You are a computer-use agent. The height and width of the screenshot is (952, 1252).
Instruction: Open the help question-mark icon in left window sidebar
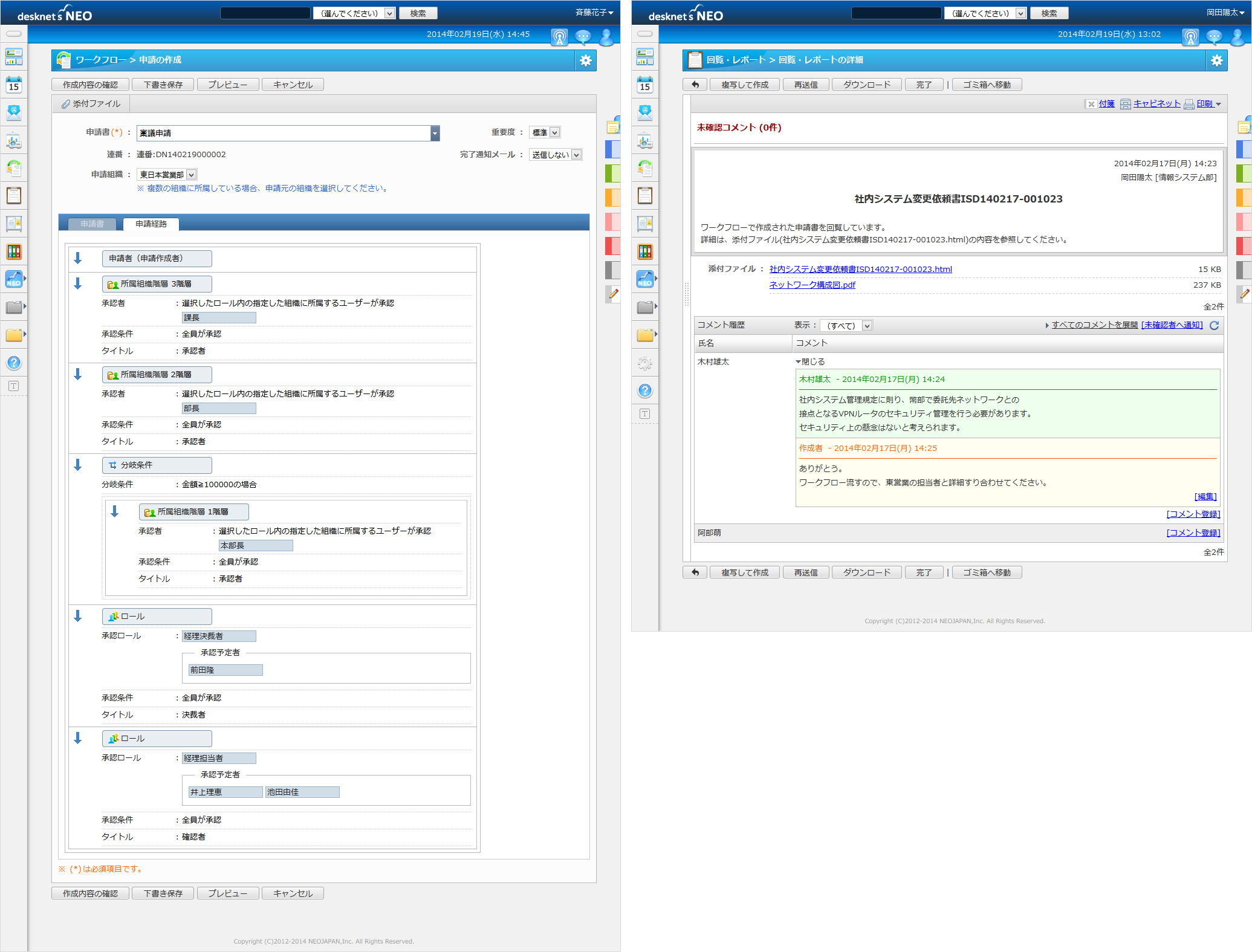coord(14,363)
